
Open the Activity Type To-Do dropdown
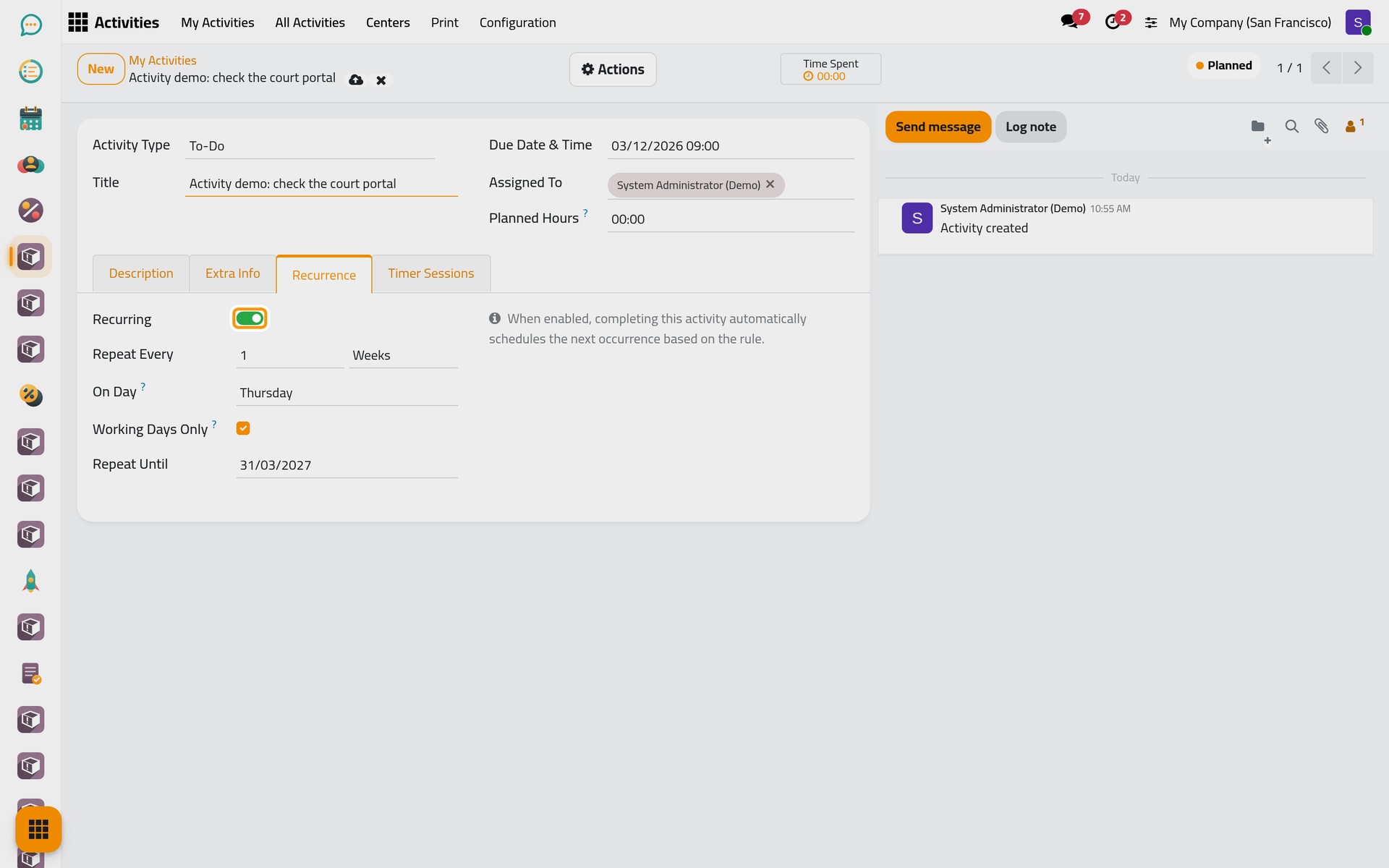coord(310,146)
